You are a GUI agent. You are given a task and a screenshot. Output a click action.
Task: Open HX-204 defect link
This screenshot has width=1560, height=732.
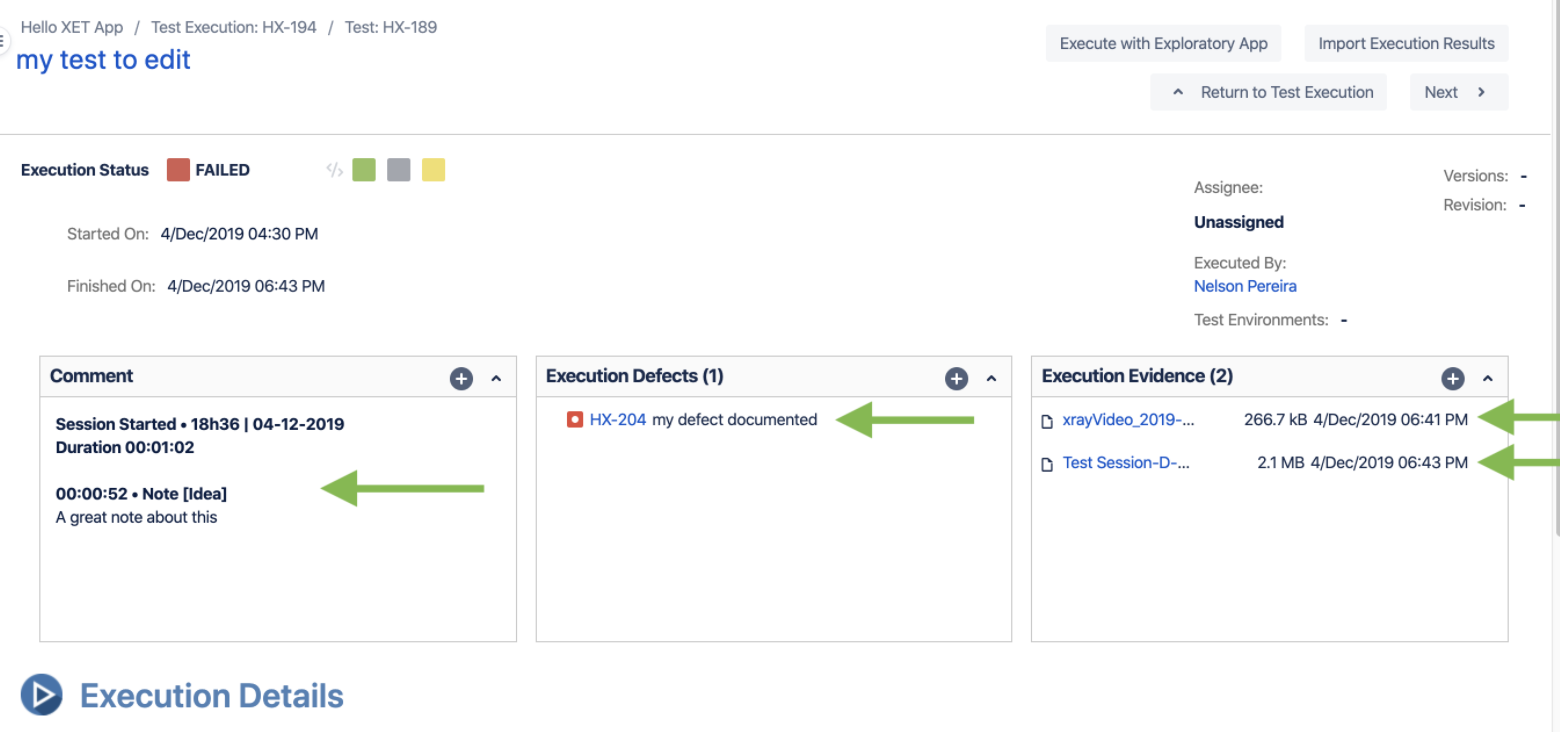pyautogui.click(x=618, y=420)
